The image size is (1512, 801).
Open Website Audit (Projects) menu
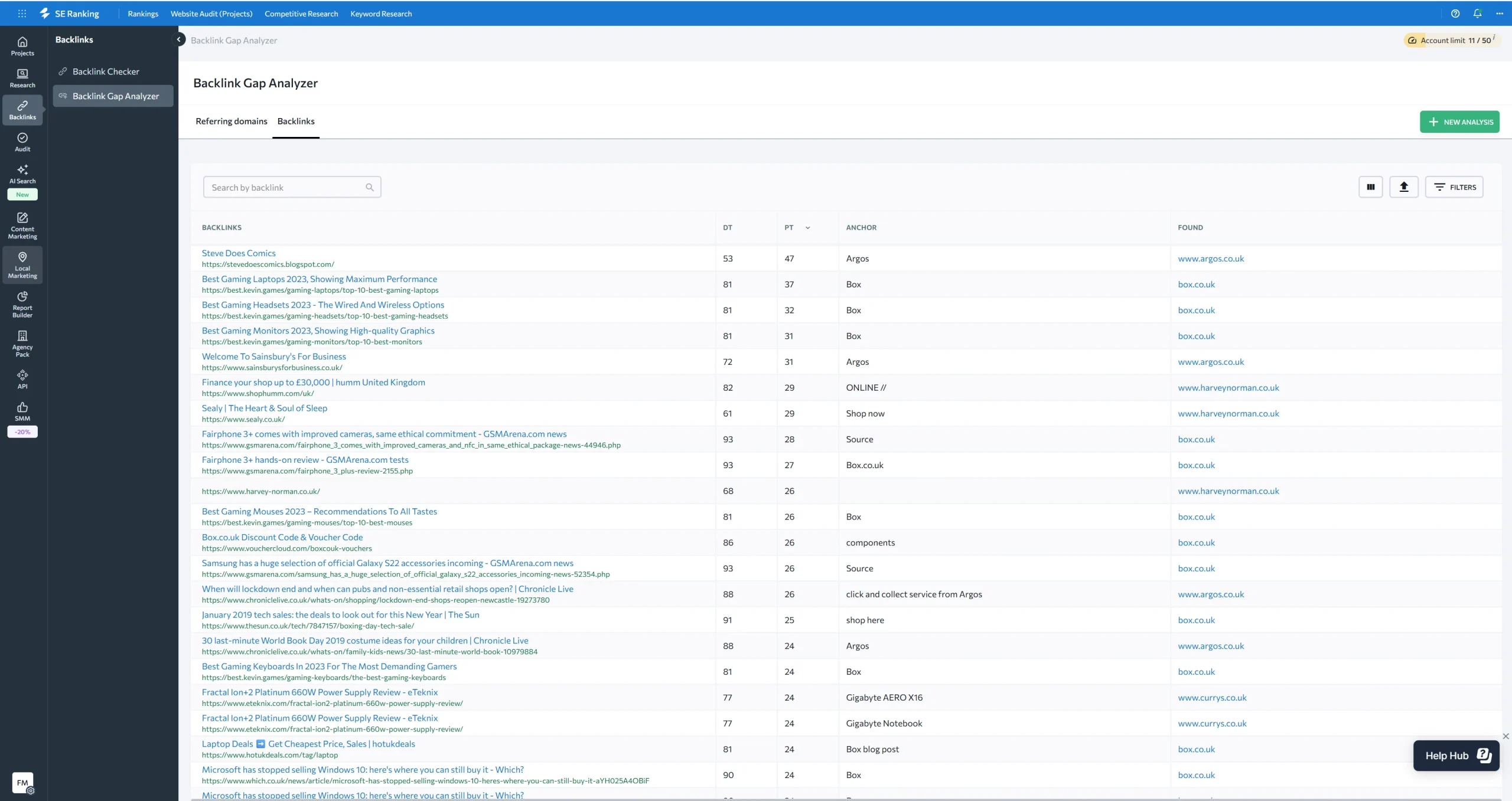pos(211,14)
